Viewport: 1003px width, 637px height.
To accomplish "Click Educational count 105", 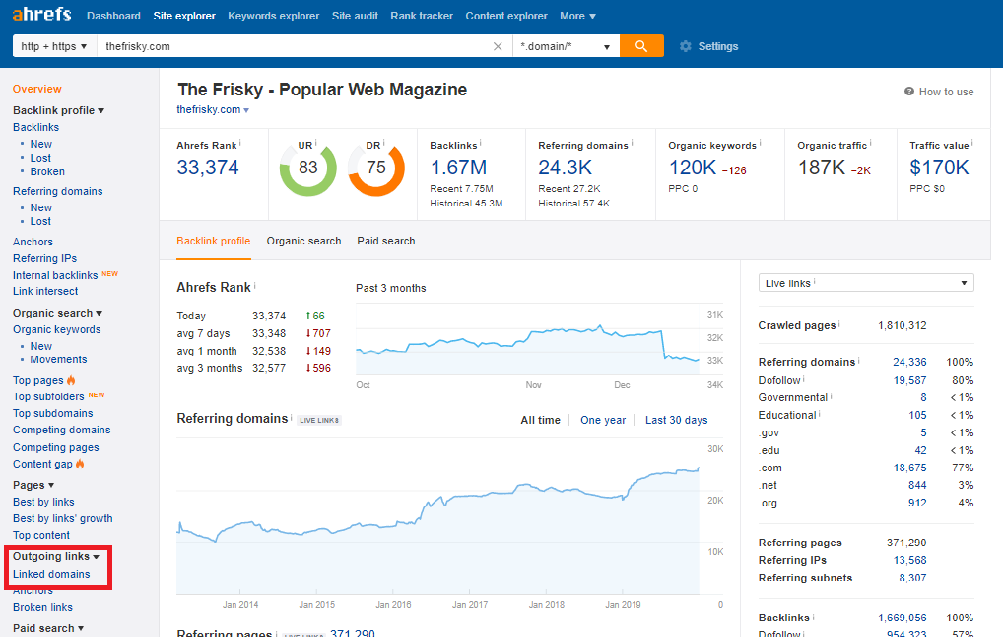I will coord(917,415).
